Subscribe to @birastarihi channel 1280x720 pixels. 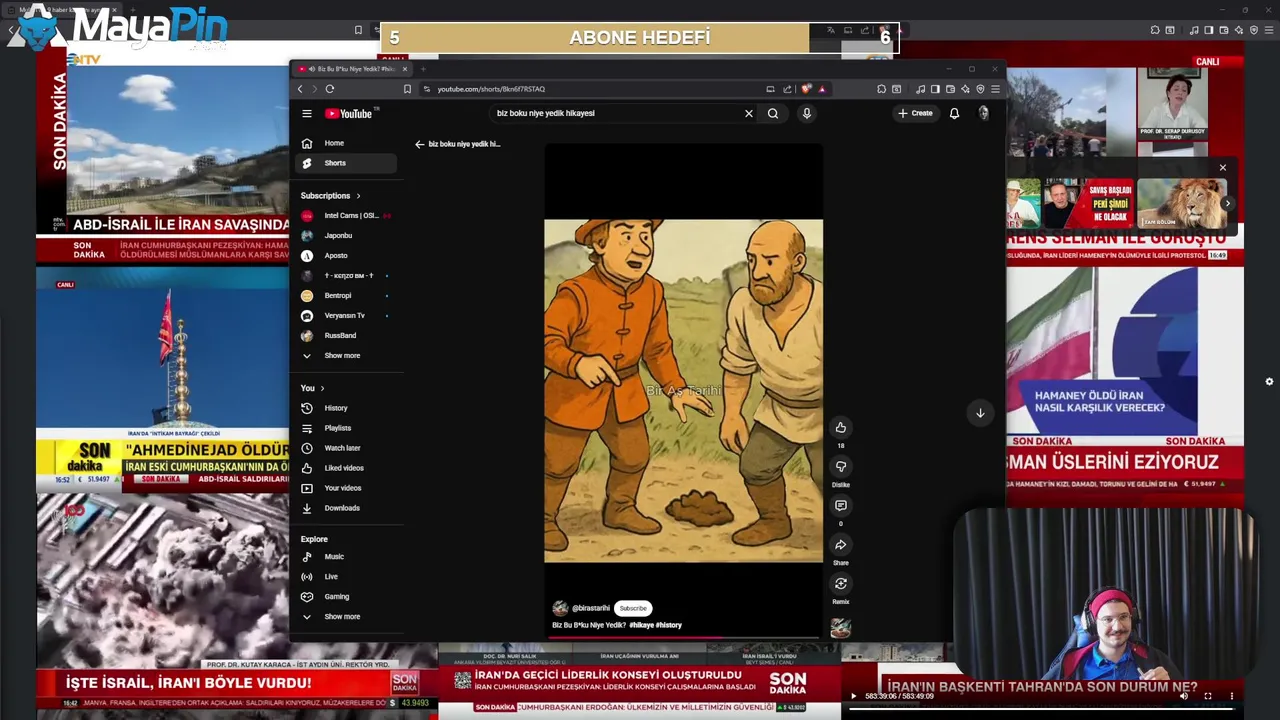[633, 608]
